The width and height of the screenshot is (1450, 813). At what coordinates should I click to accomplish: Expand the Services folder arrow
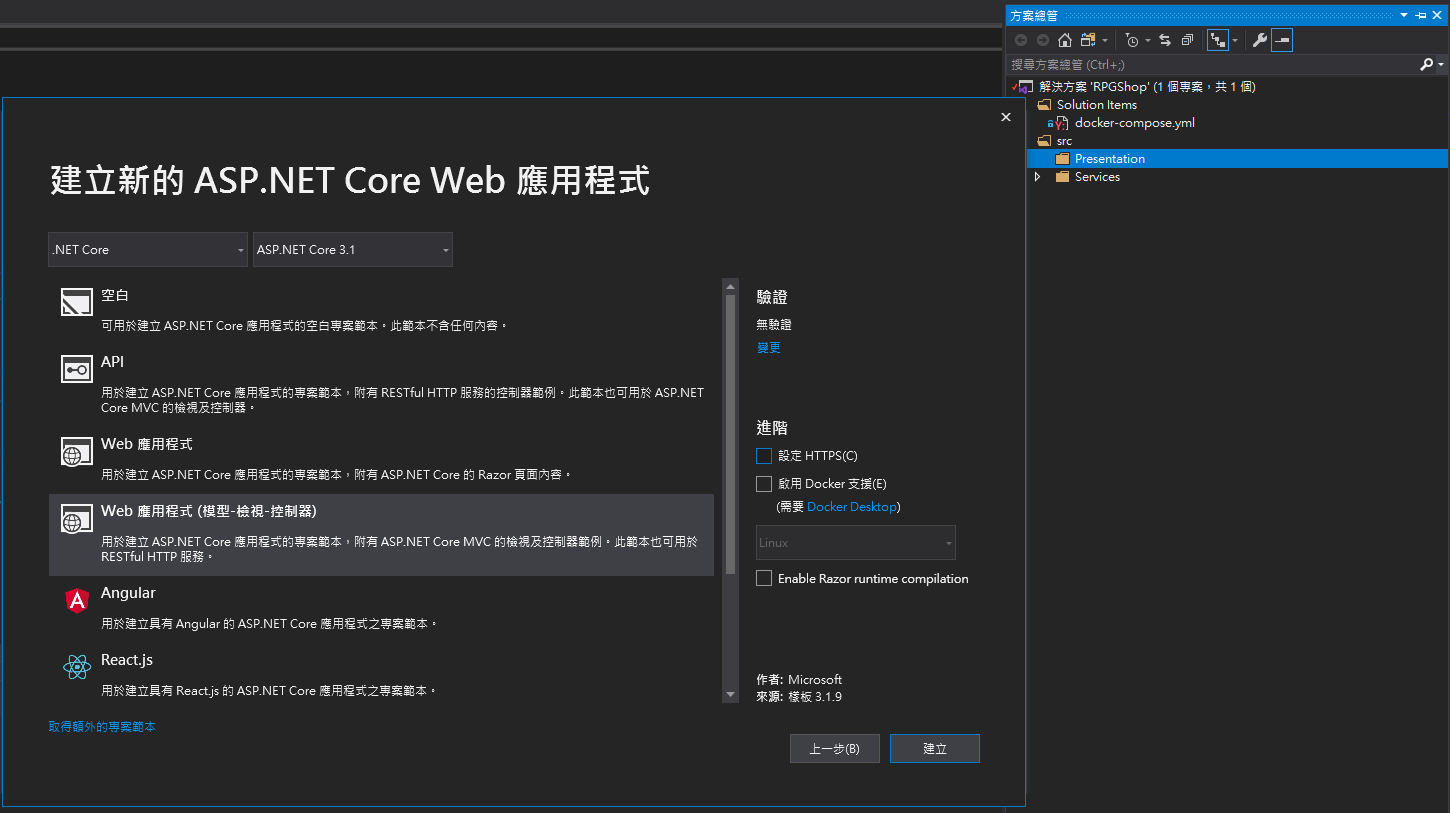click(x=1037, y=177)
